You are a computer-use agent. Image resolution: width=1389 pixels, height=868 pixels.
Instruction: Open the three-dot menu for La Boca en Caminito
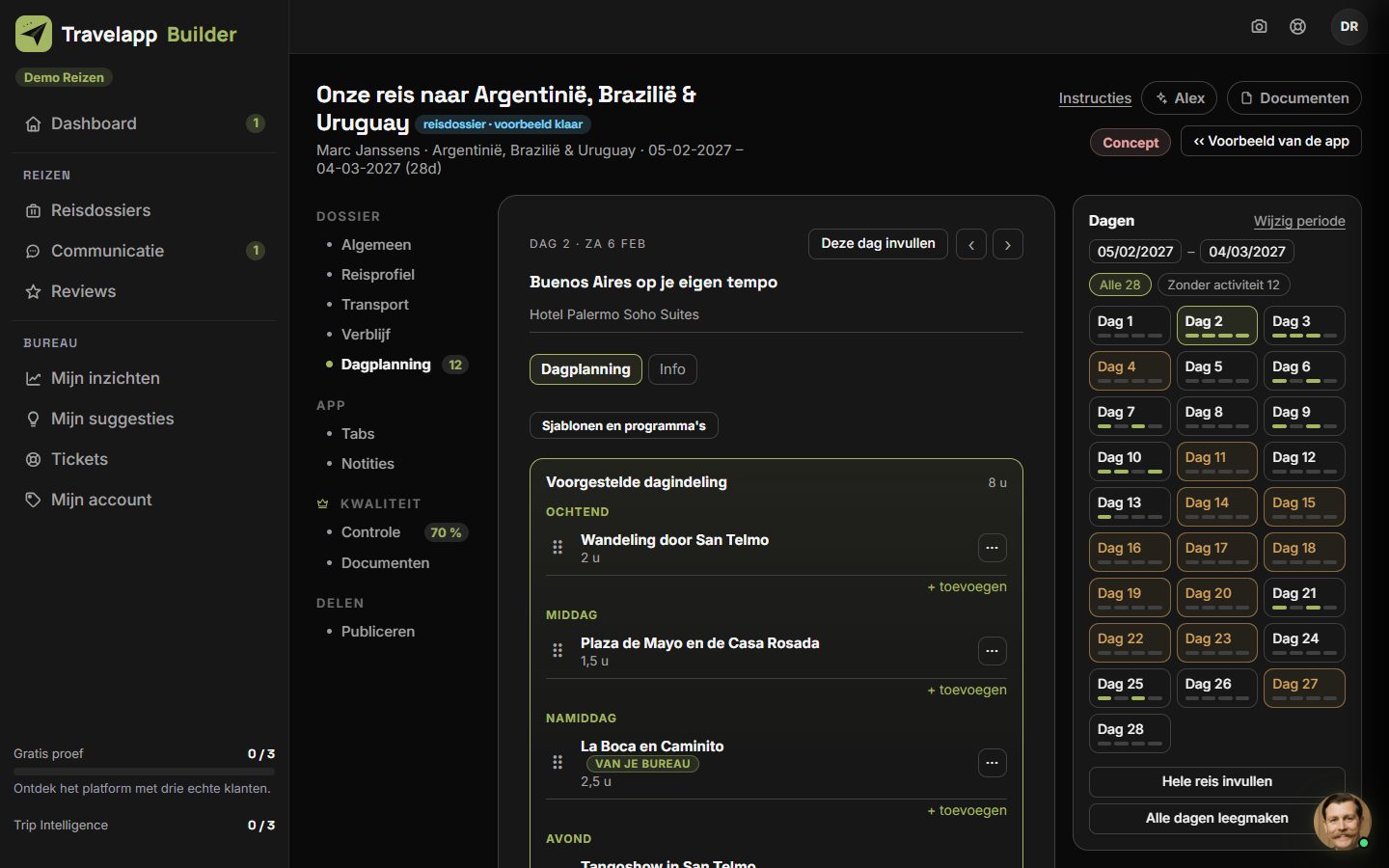click(x=992, y=763)
